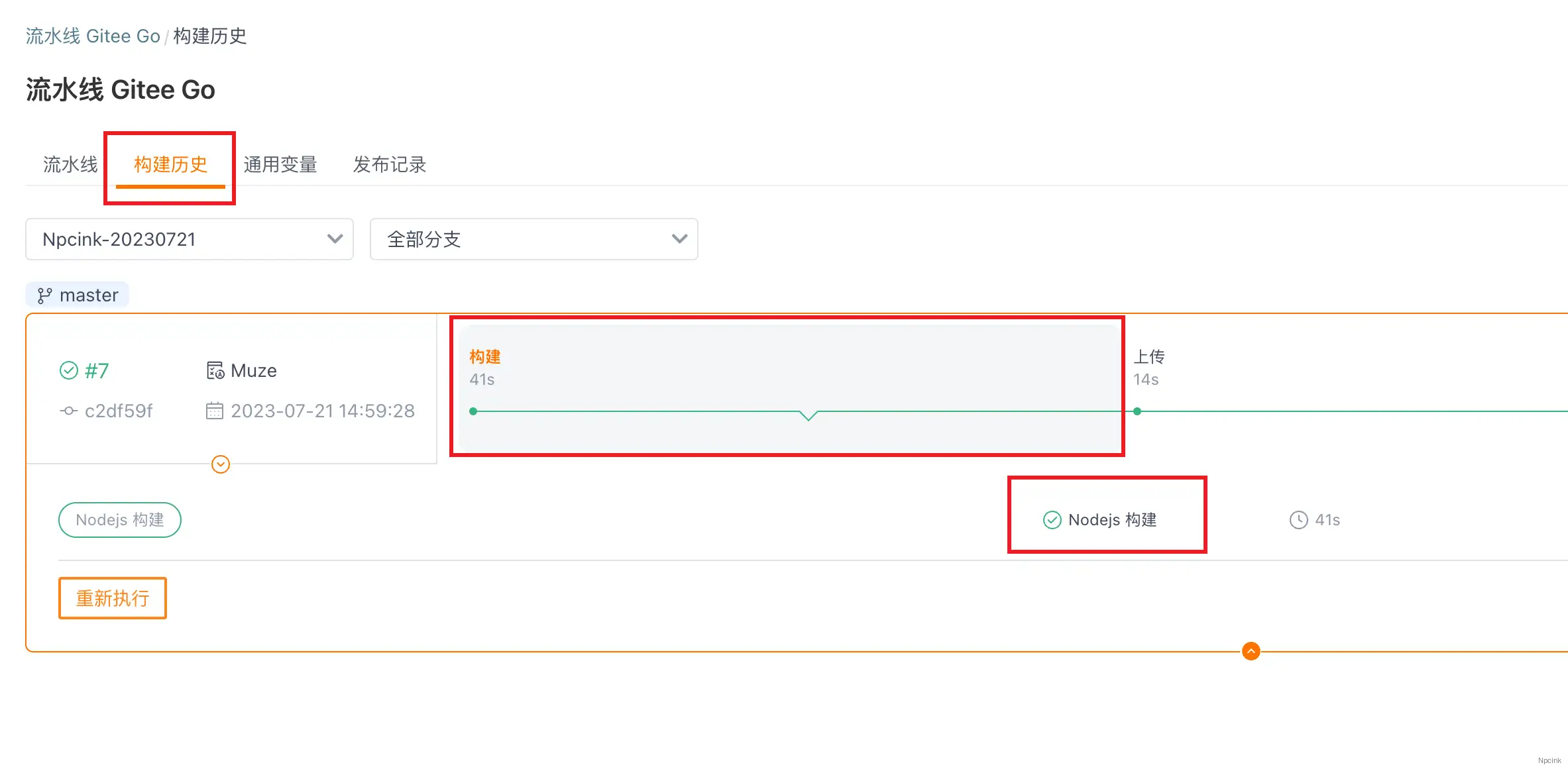The width and height of the screenshot is (1568, 771).
Task: Open the 通用变量 tab
Action: pos(280,164)
